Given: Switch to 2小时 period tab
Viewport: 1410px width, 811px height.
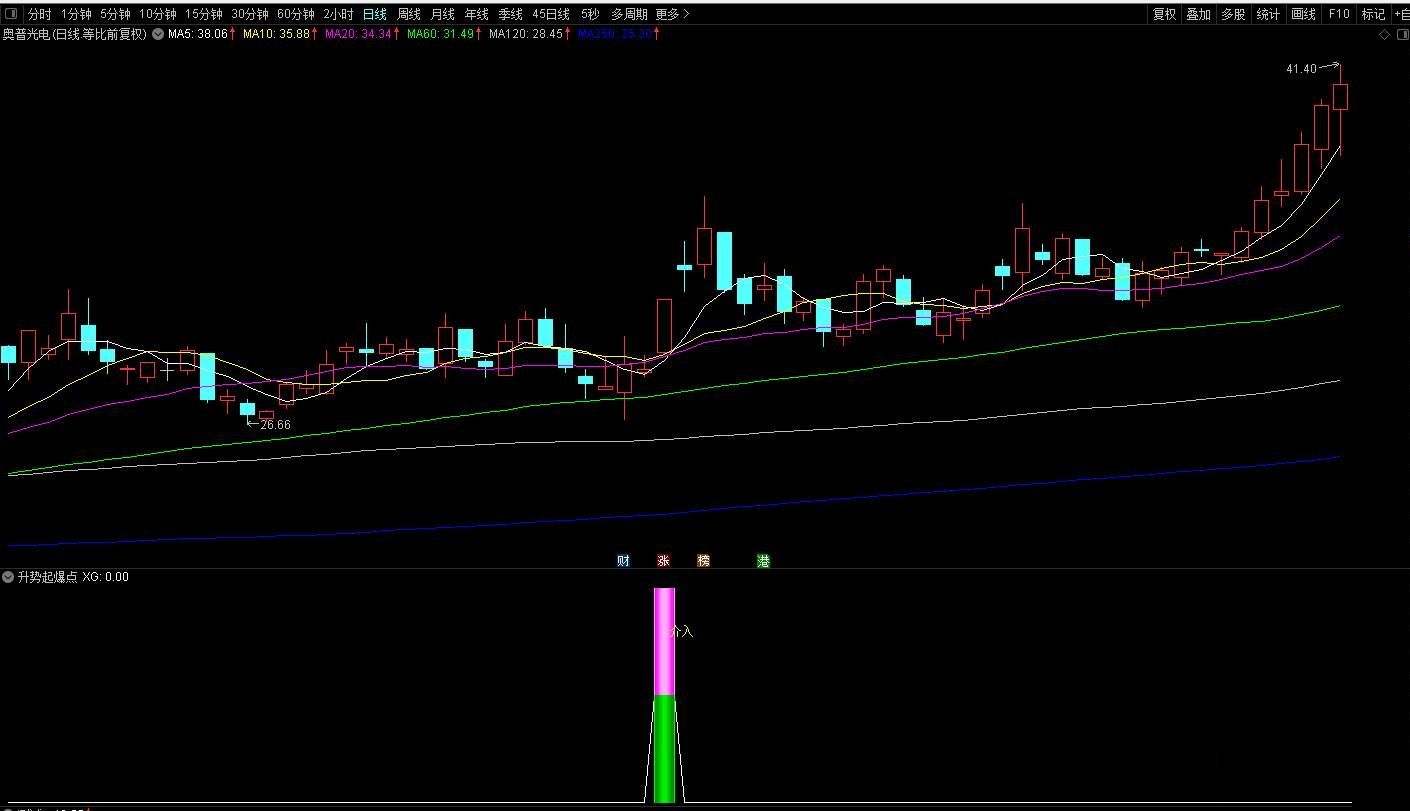Looking at the screenshot, I should pyautogui.click(x=338, y=14).
